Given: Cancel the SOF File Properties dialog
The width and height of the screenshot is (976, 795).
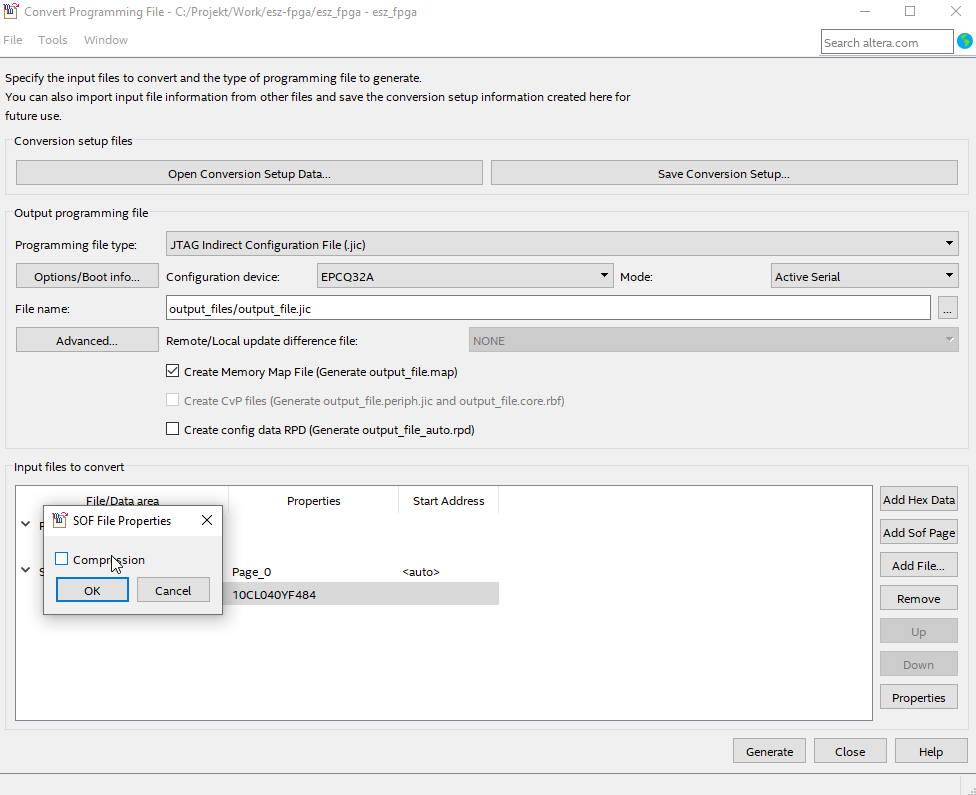Looking at the screenshot, I should 173,590.
